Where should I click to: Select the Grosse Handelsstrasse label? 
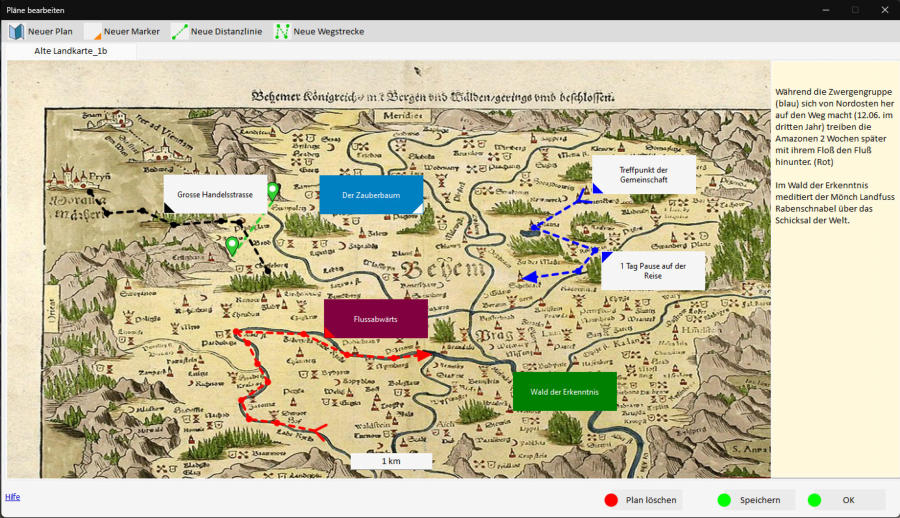(215, 194)
